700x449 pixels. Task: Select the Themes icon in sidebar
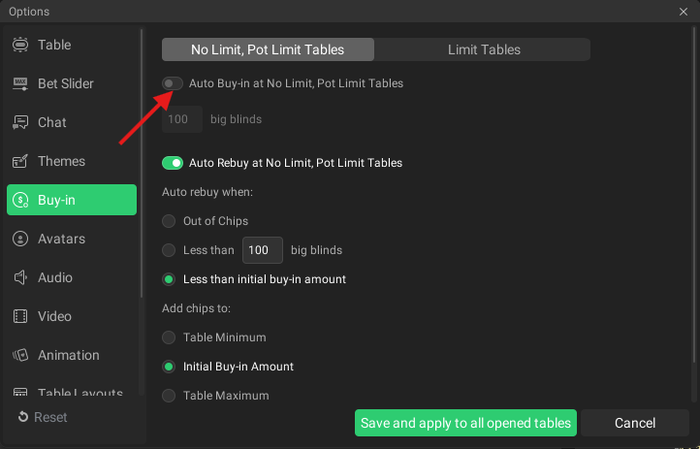(x=20, y=162)
